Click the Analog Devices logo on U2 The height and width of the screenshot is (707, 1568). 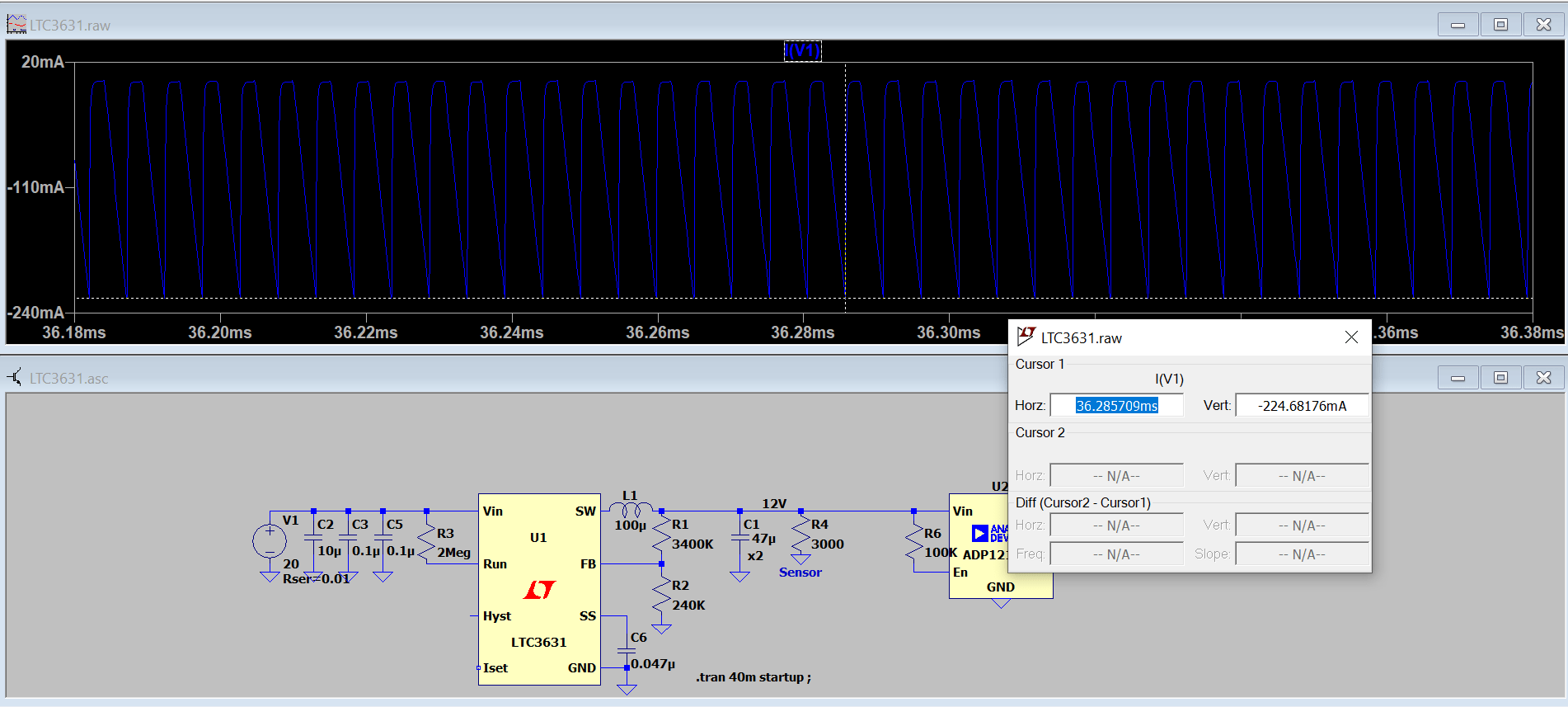(x=988, y=533)
